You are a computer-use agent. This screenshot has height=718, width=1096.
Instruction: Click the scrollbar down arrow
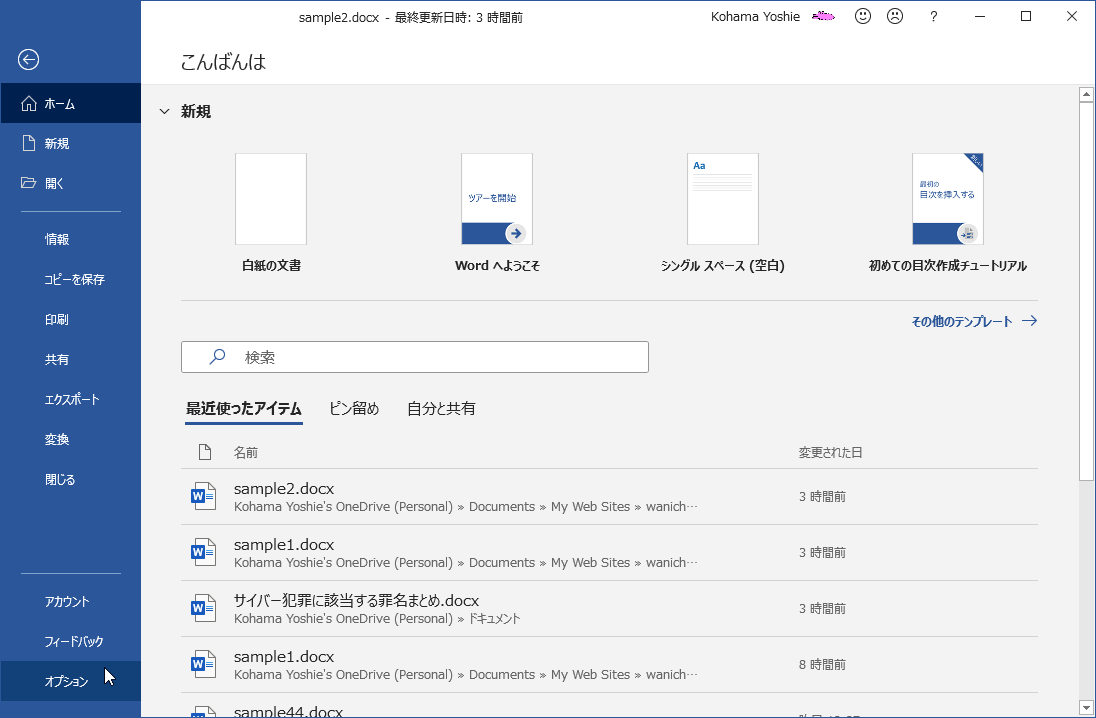(x=1086, y=708)
